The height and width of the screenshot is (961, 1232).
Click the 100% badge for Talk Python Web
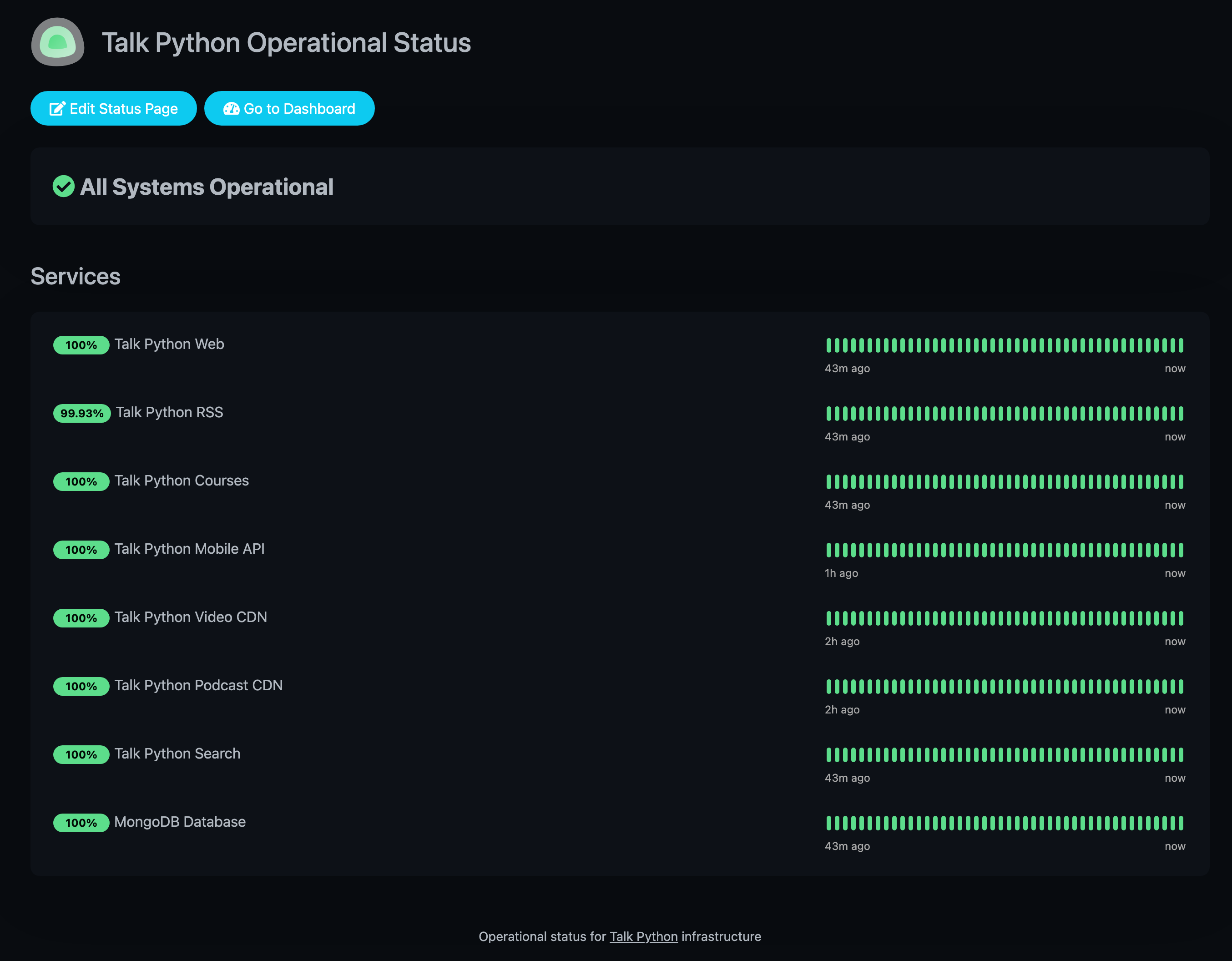coord(81,345)
